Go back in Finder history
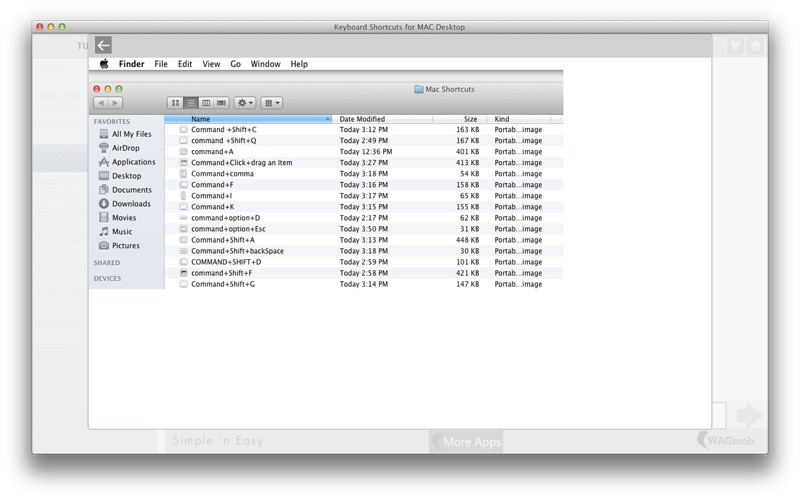 101,103
